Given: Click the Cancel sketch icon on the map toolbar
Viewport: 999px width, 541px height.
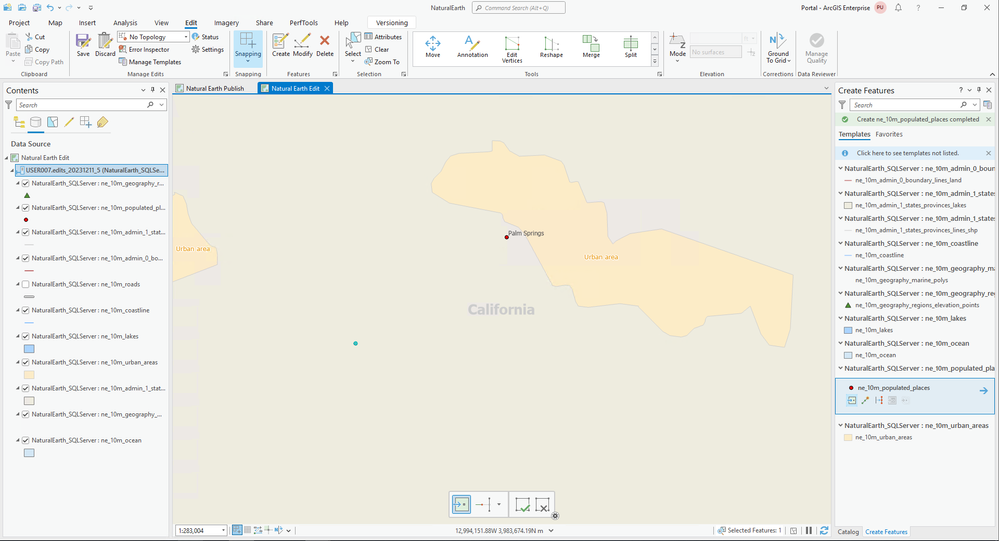Looking at the screenshot, I should [542, 505].
